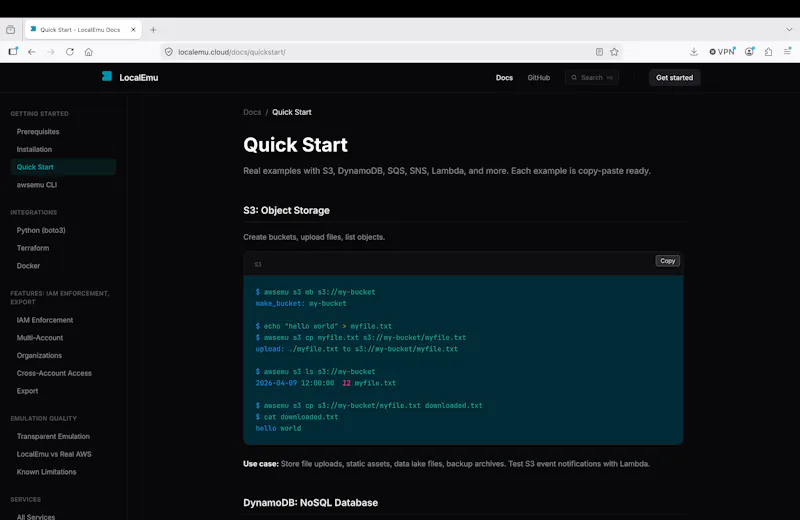
Task: Click the tab overview icon left of tabs
Action: point(11,30)
